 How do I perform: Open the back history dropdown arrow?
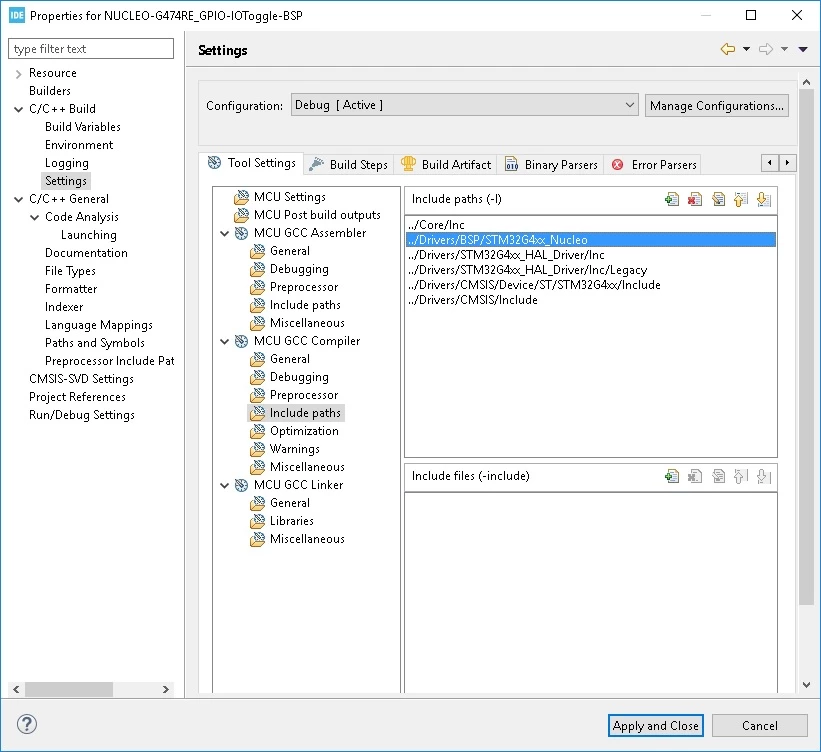(746, 49)
